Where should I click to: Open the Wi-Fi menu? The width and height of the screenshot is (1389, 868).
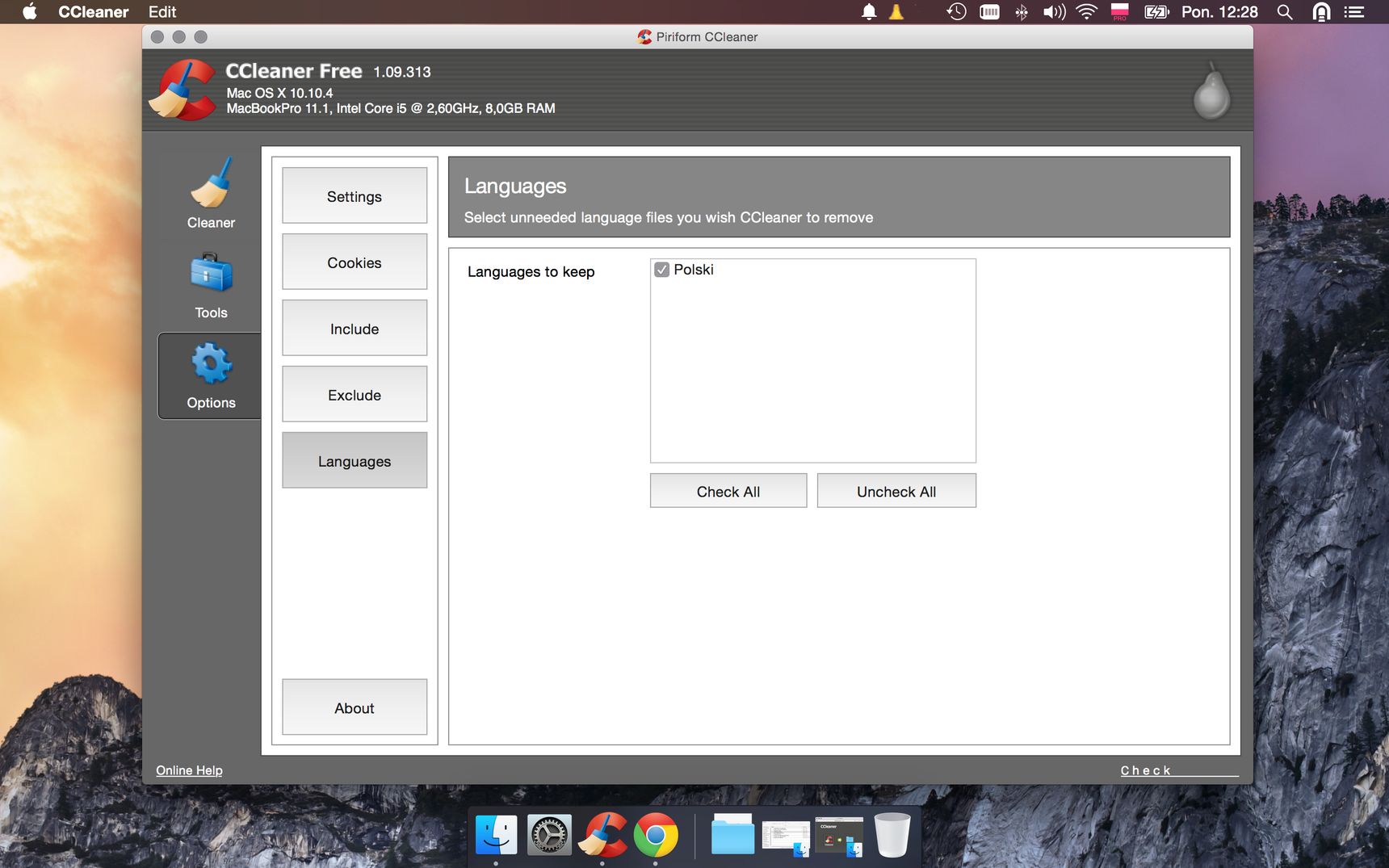(1087, 11)
